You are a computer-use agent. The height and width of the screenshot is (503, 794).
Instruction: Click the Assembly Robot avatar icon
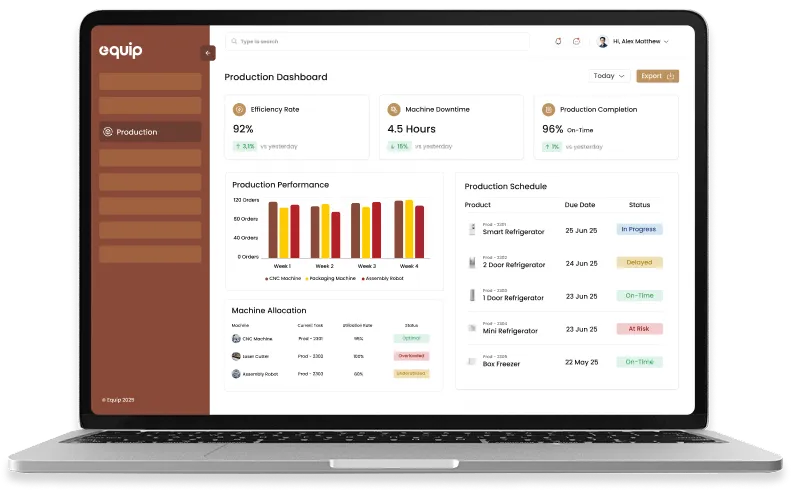[236, 373]
